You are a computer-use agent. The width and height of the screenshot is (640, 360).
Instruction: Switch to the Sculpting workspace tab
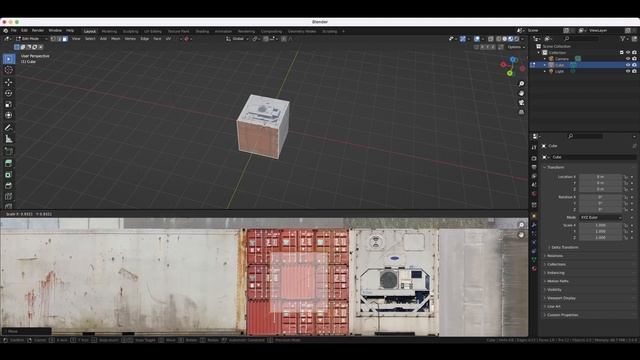tap(131, 31)
